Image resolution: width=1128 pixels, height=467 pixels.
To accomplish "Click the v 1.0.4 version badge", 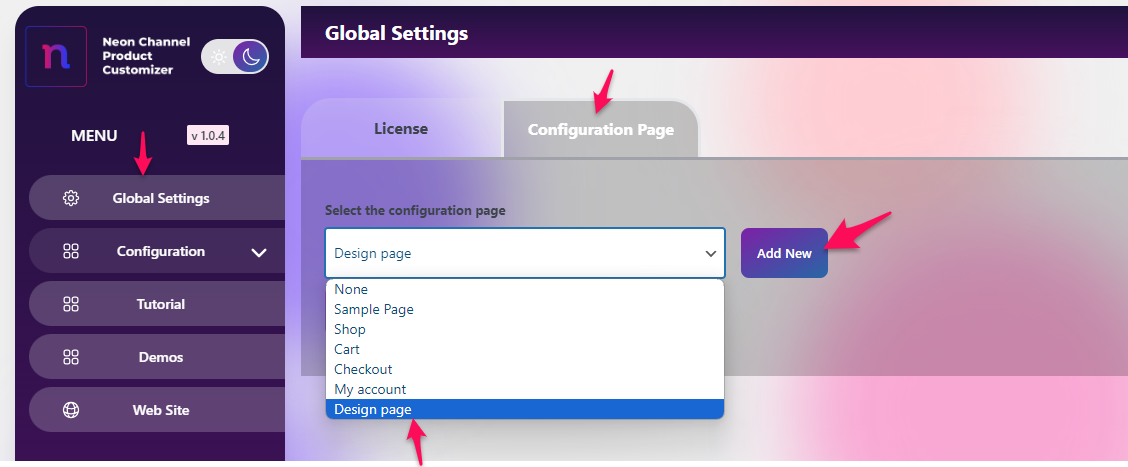I will click(208, 135).
